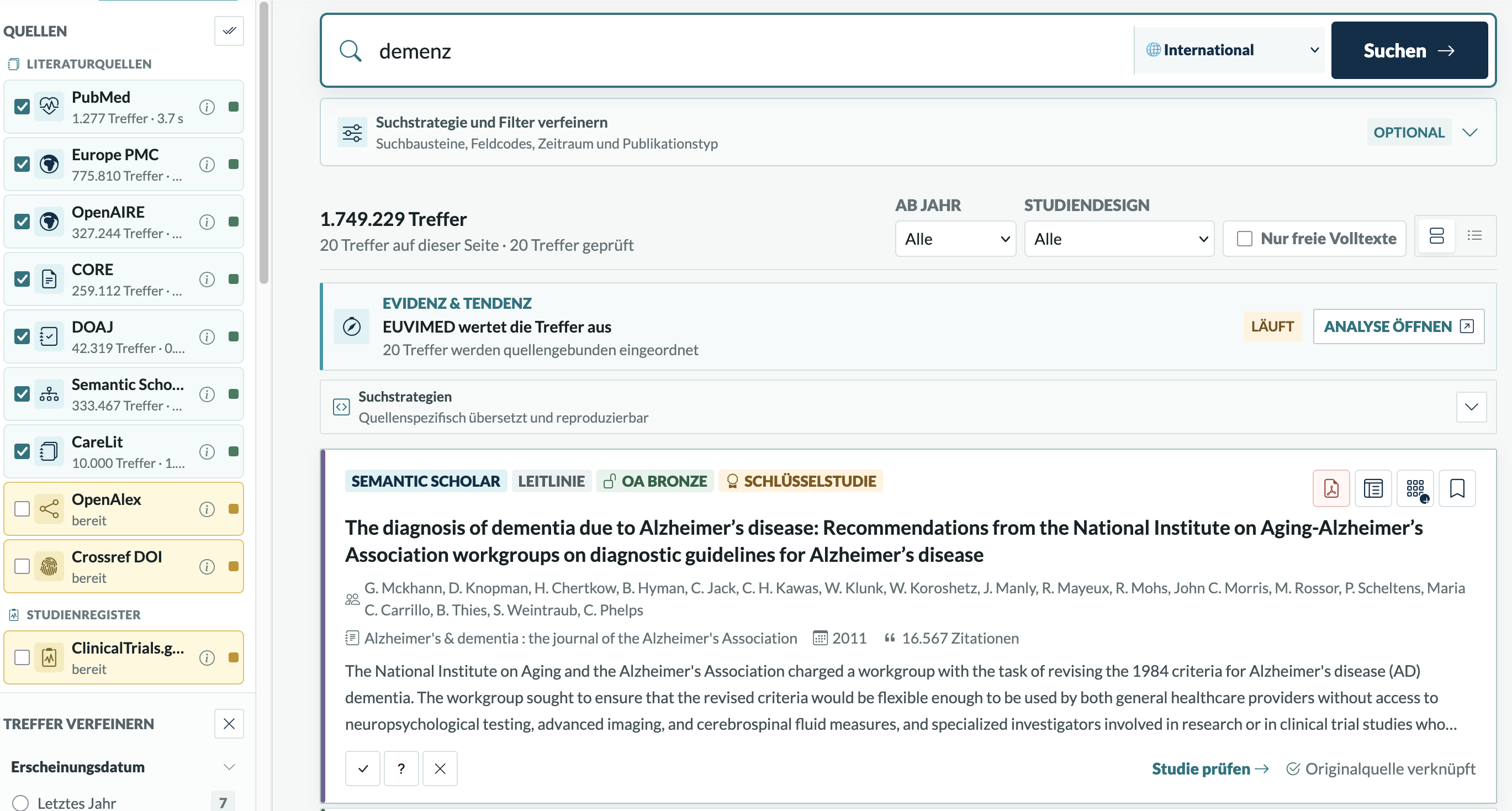The width and height of the screenshot is (1512, 811).
Task: Show info for the OpenAlex source
Action: 207,509
